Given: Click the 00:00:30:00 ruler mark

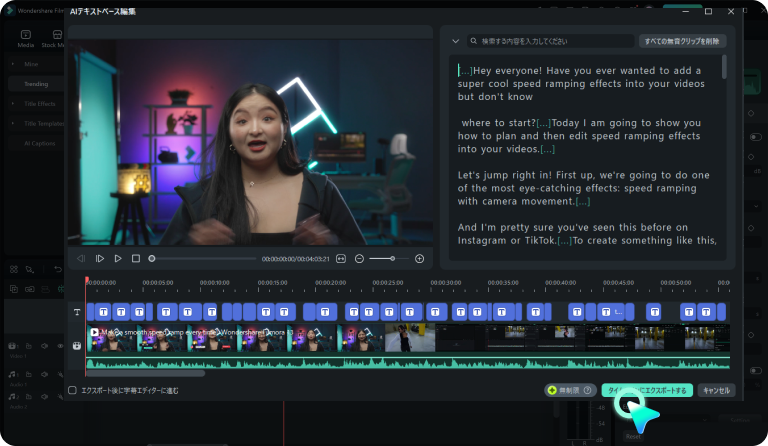Looking at the screenshot, I should pos(445,282).
